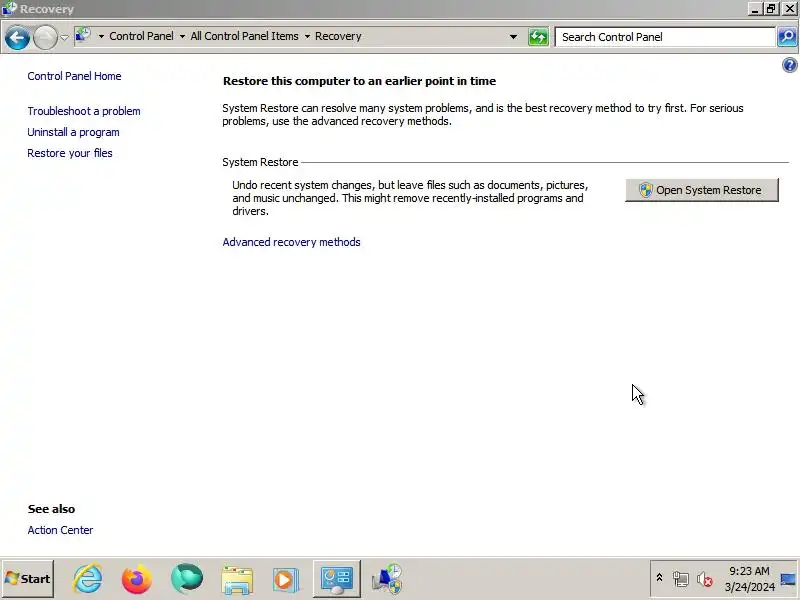Click the Recovery title bar icon
The height and width of the screenshot is (600, 800).
pos(9,9)
